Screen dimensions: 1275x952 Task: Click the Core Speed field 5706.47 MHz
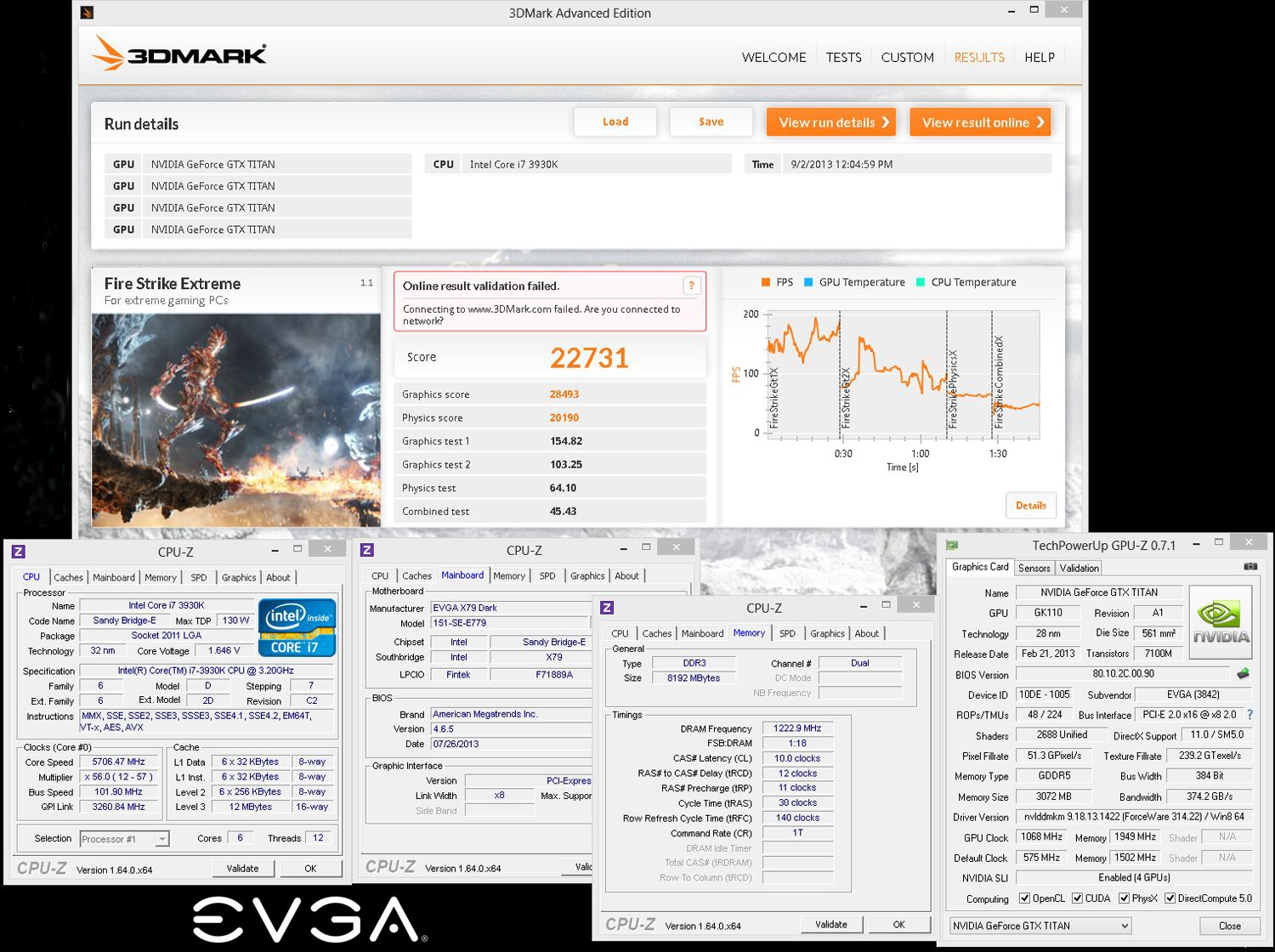tap(119, 762)
